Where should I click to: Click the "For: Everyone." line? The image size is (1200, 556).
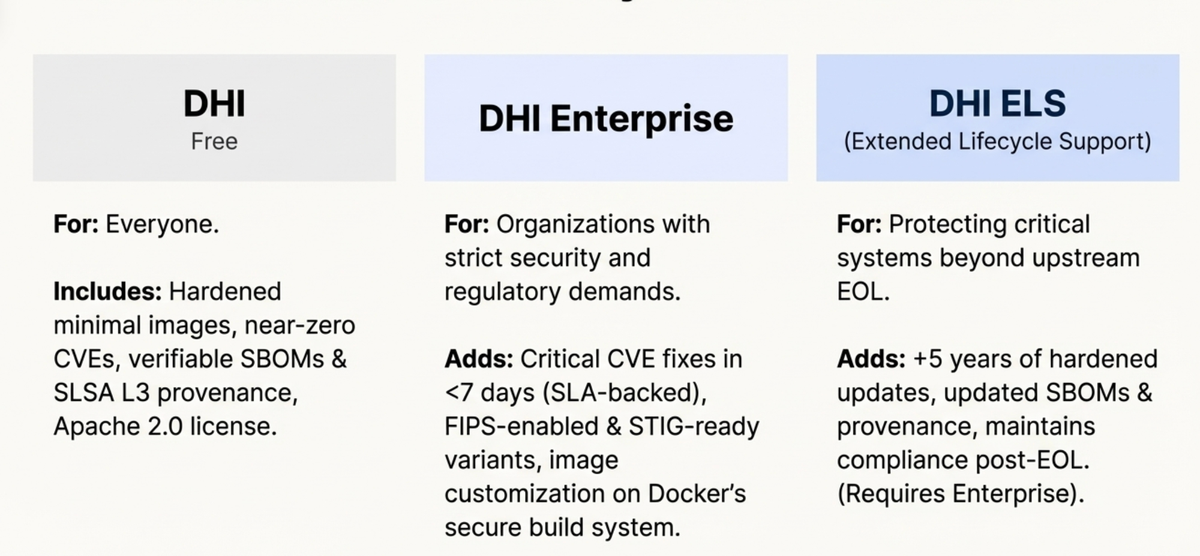pyautogui.click(x=136, y=223)
